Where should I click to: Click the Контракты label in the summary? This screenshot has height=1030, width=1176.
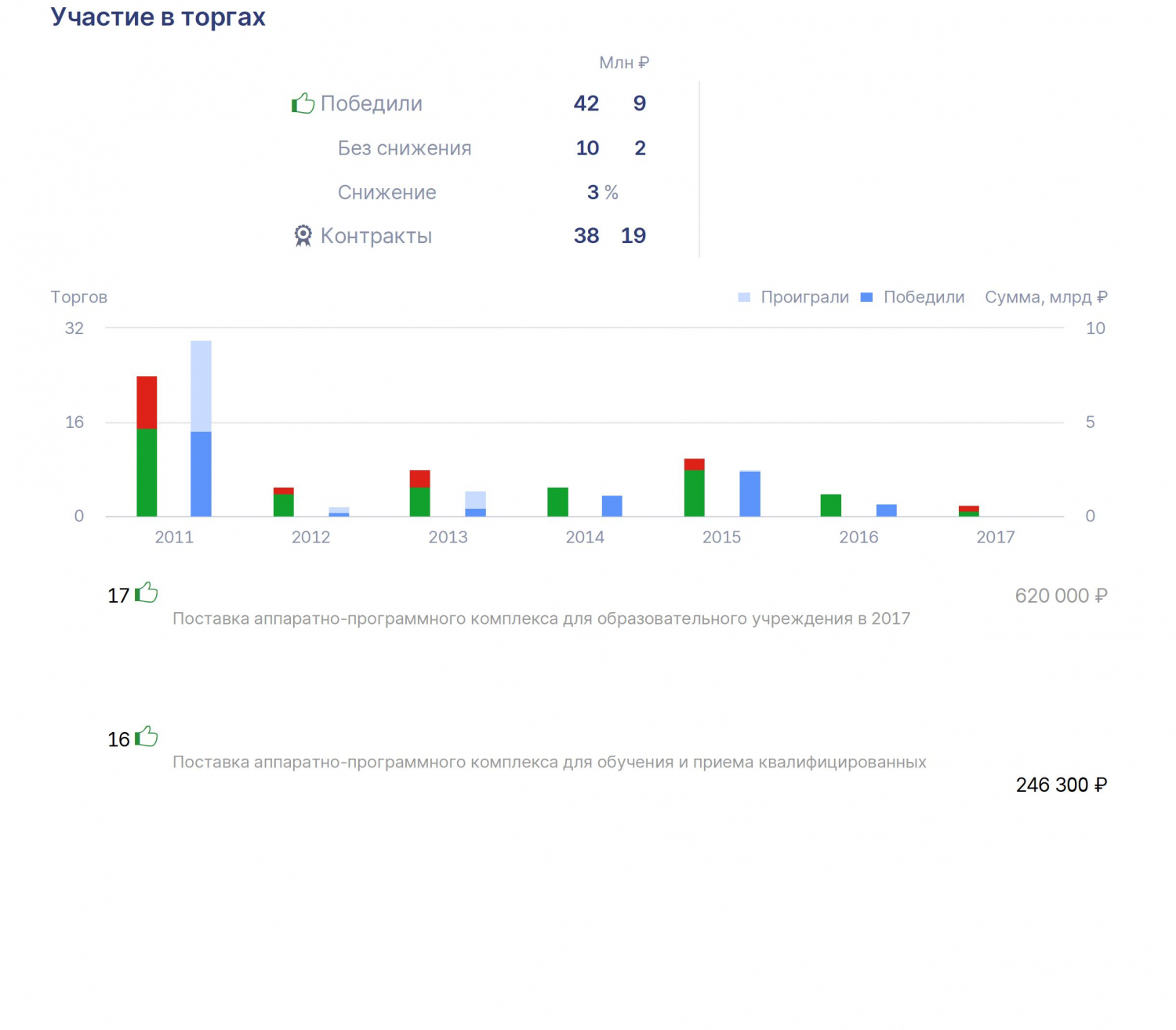[x=376, y=236]
